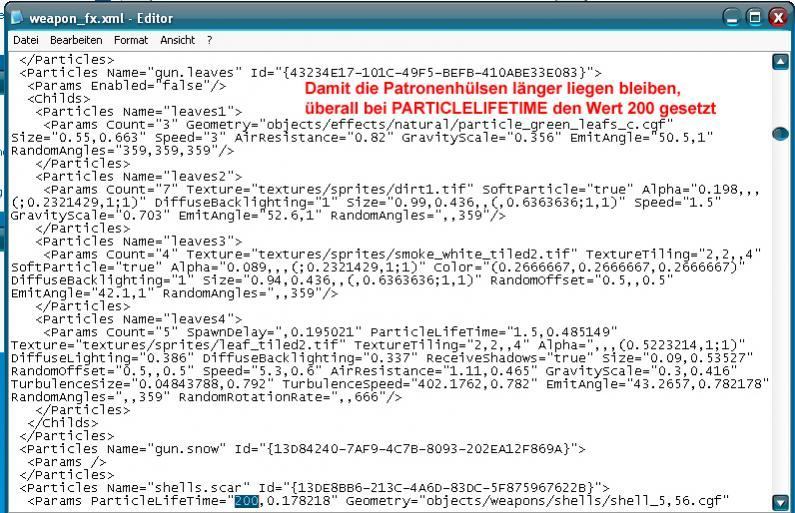The width and height of the screenshot is (795, 513).
Task: Open the Ansicht menu
Action: (x=177, y=40)
